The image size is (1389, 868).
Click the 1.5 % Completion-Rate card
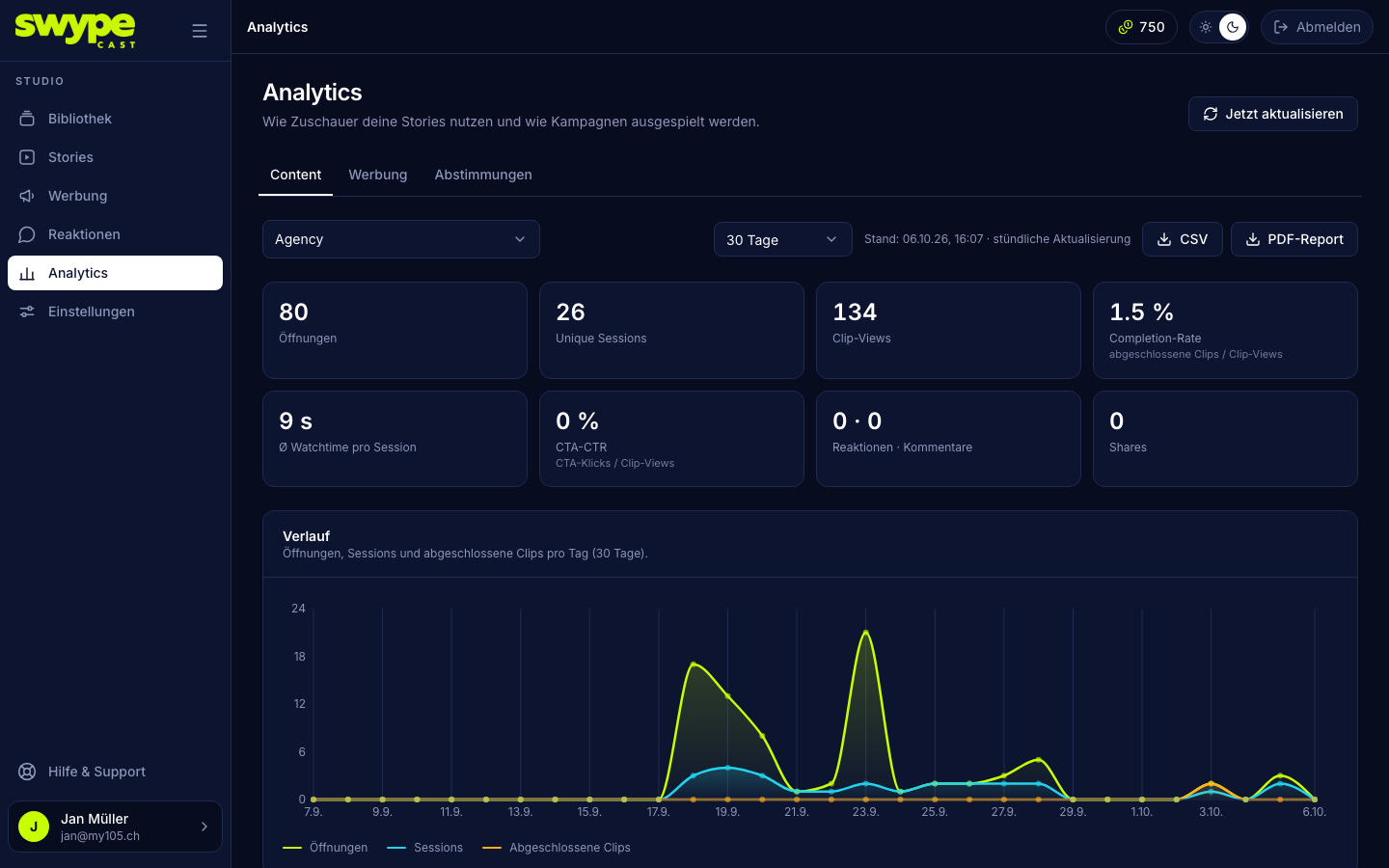[1225, 330]
